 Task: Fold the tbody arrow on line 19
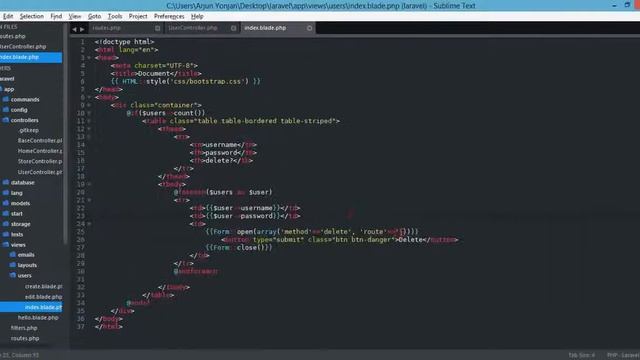[x=89, y=184]
